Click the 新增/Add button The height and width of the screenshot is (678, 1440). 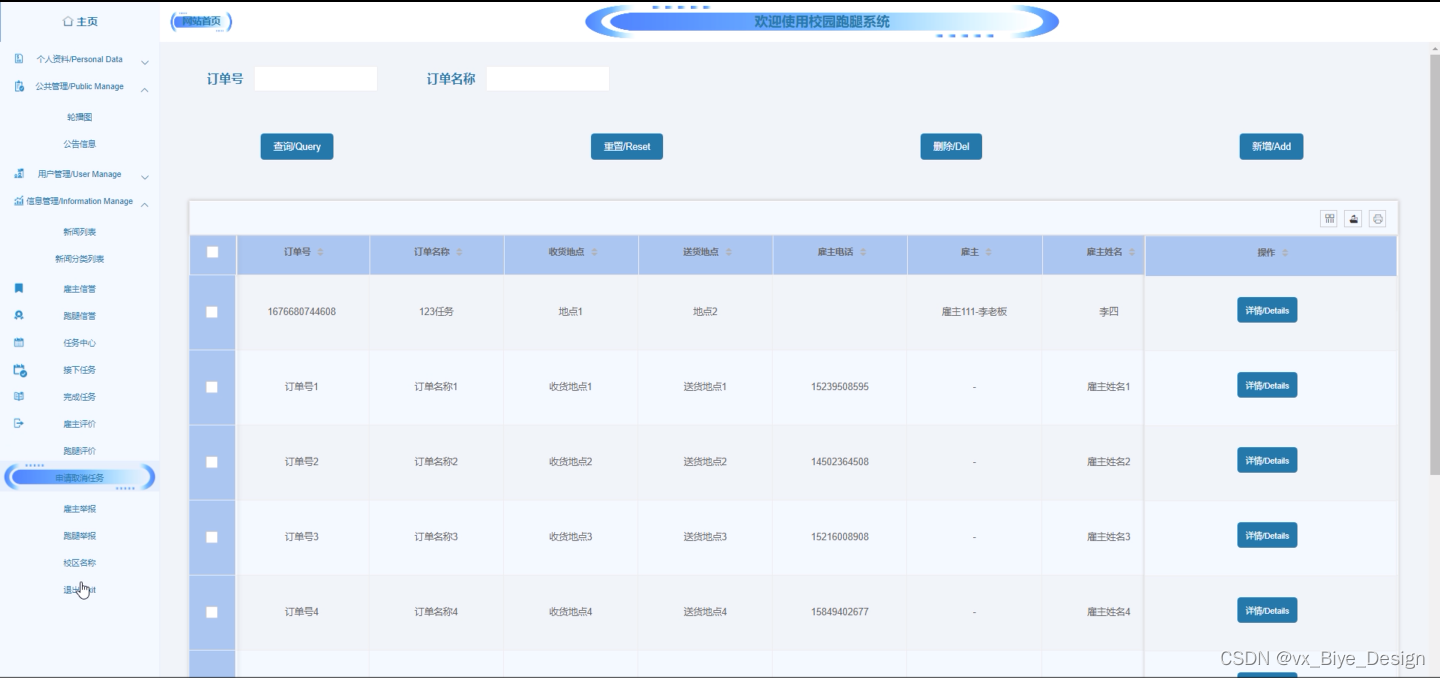(x=1271, y=147)
